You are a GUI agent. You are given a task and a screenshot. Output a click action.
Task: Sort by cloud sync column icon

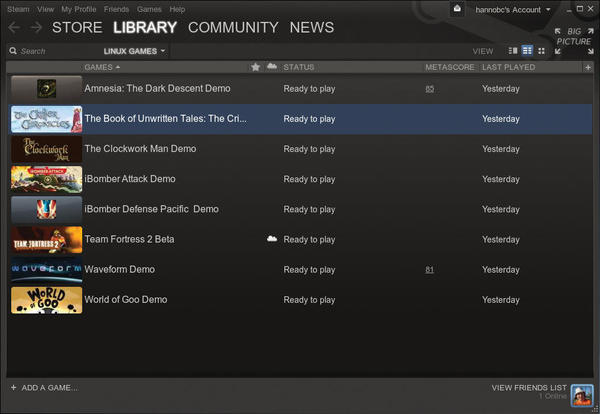pyautogui.click(x=272, y=67)
